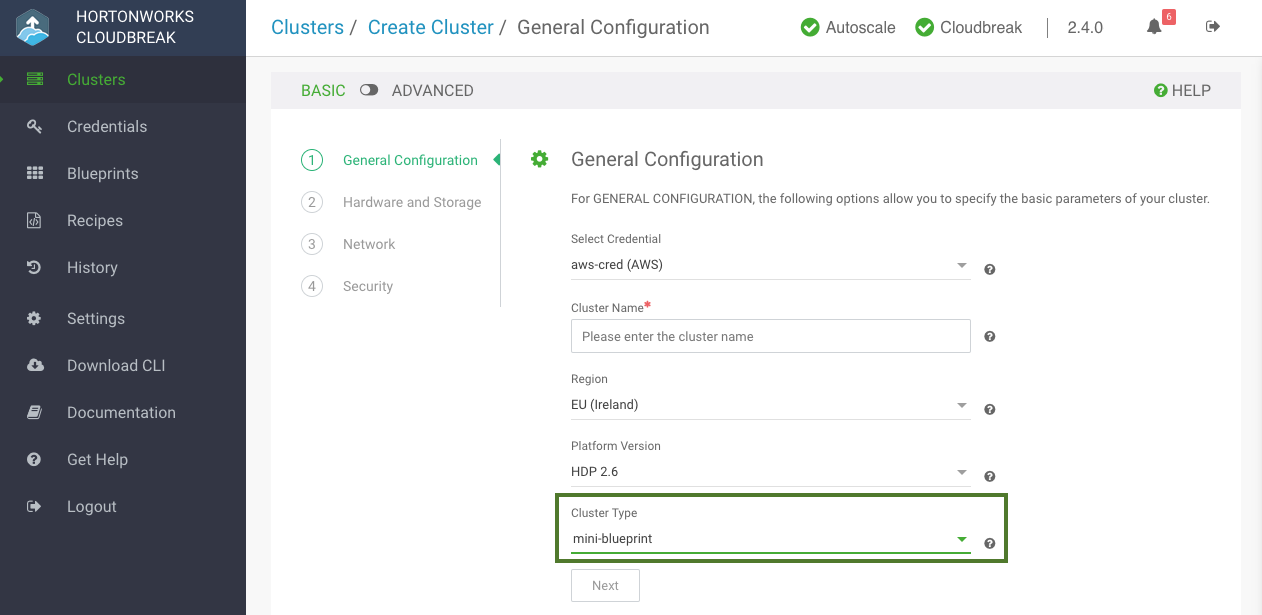1262x615 pixels.
Task: Select the ADVANCED mode label
Action: pyautogui.click(x=433, y=90)
